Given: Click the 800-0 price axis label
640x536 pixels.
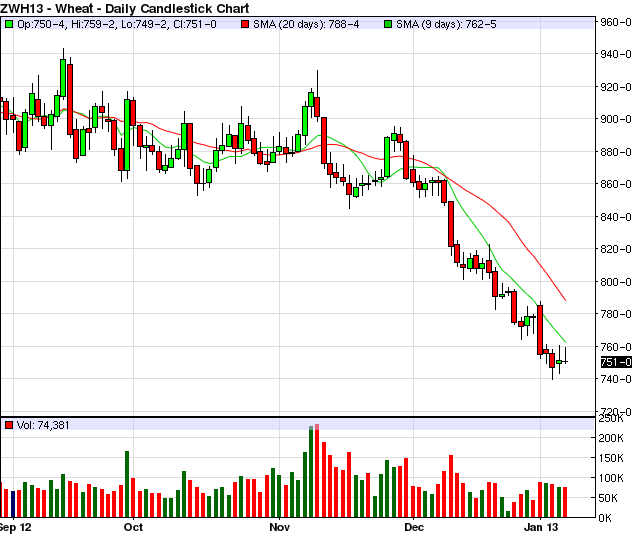Looking at the screenshot, I should coord(616,282).
